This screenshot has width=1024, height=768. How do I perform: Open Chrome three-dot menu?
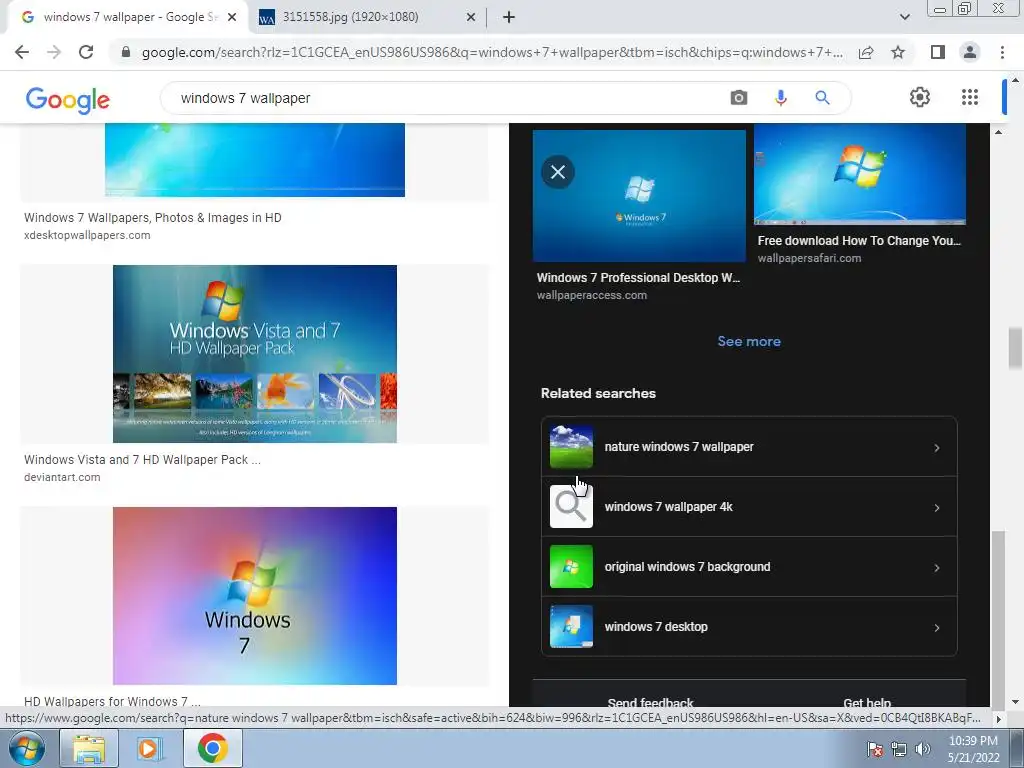[x=1002, y=52]
